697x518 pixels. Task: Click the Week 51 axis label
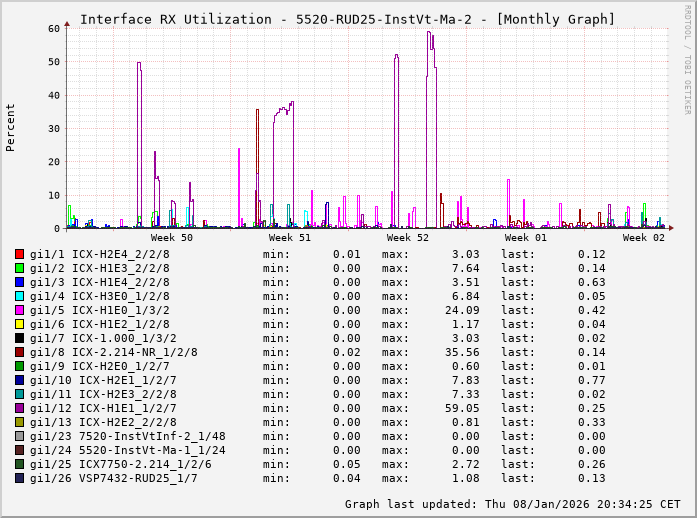tap(290, 237)
